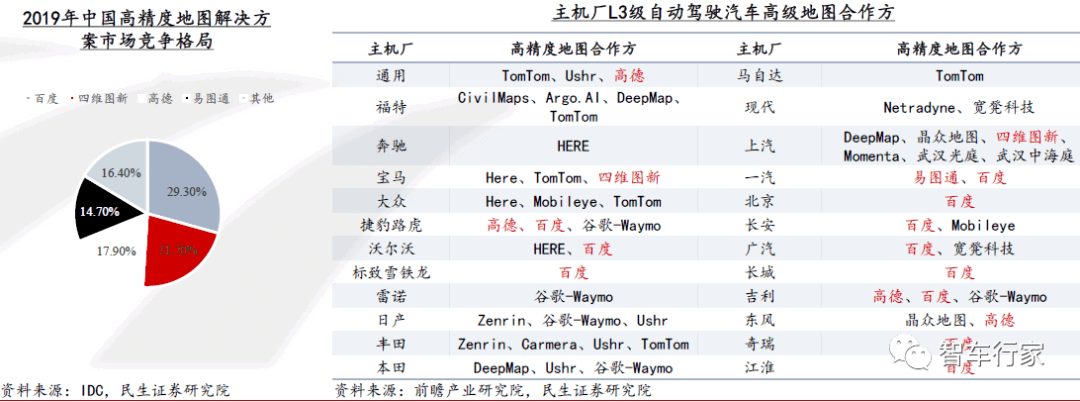The width and height of the screenshot is (1080, 402).
Task: Click the 捷豹路虎 row label
Action: coord(391,224)
